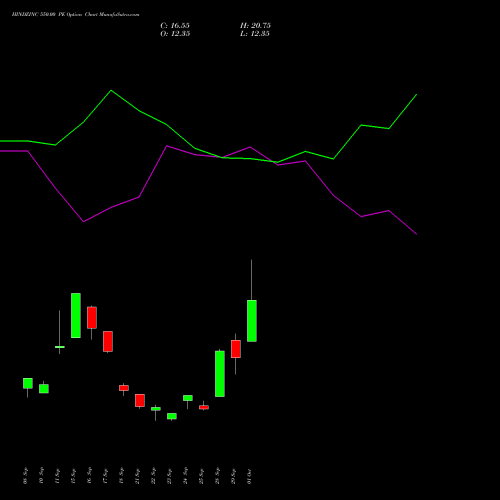Click the 01 Oct date label

point(250,476)
